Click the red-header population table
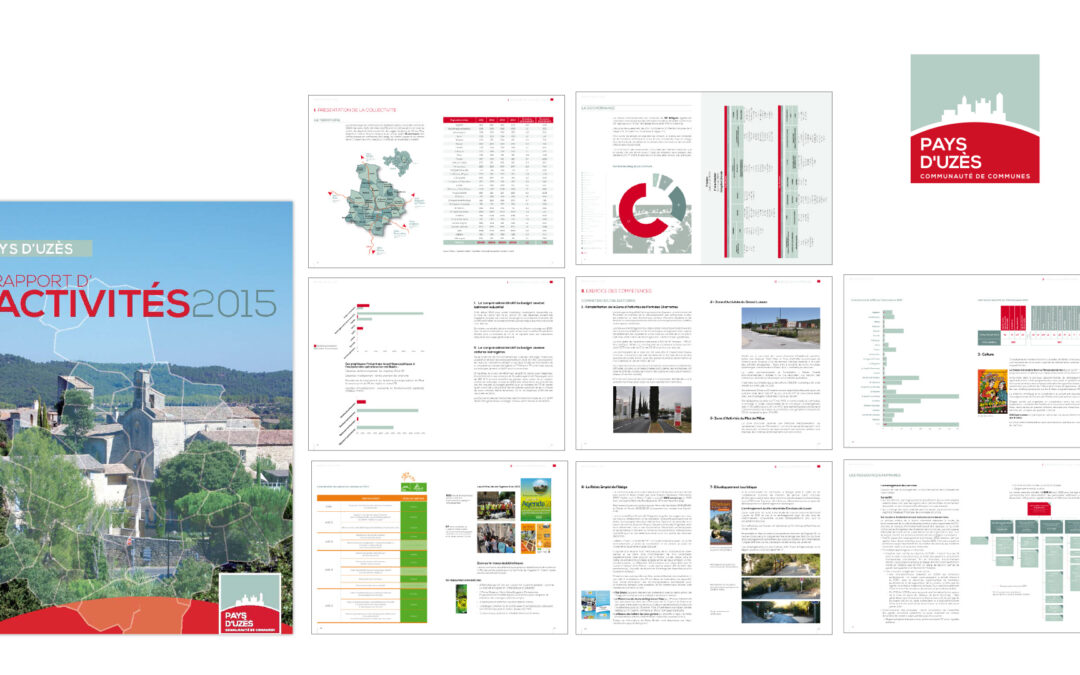Viewport: 1080px width, 675px height. pyautogui.click(x=498, y=181)
